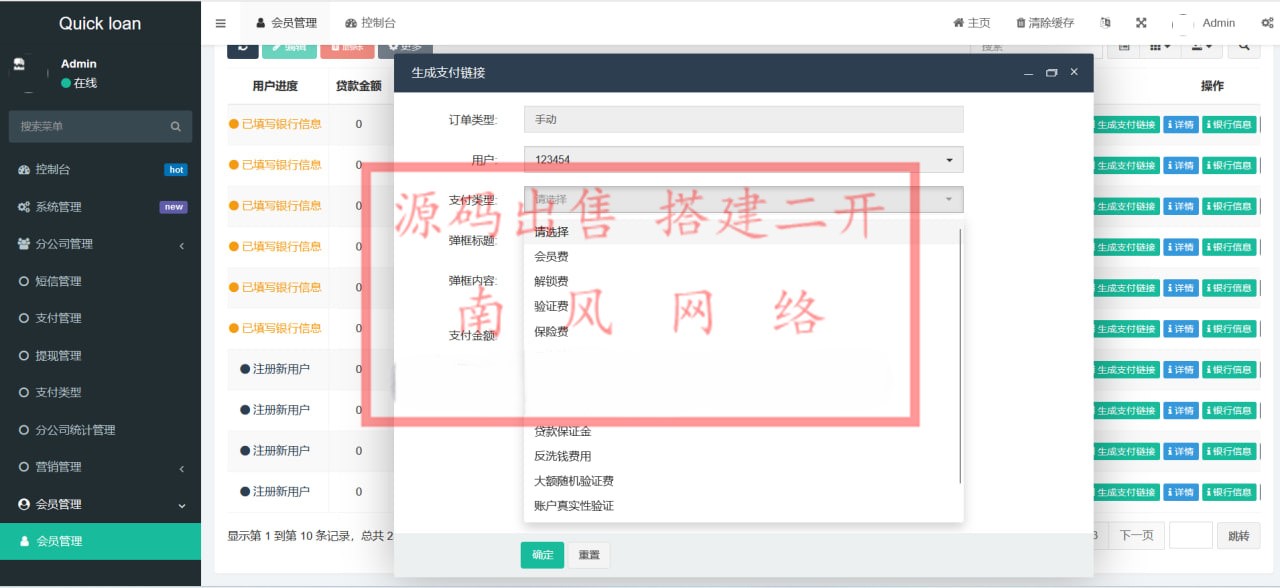This screenshot has height=588, width=1280.
Task: Select the 反洗钱费用 option
Action: coord(563,456)
